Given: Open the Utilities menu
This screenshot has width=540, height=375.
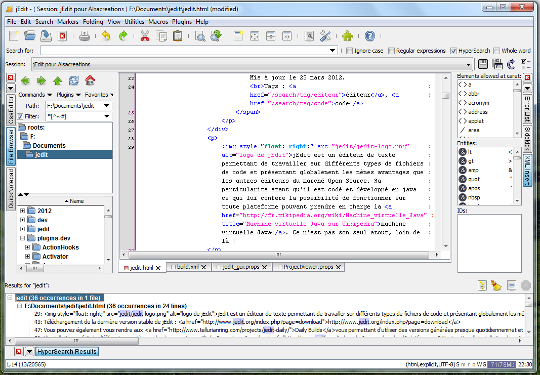Looking at the screenshot, I should point(134,22).
